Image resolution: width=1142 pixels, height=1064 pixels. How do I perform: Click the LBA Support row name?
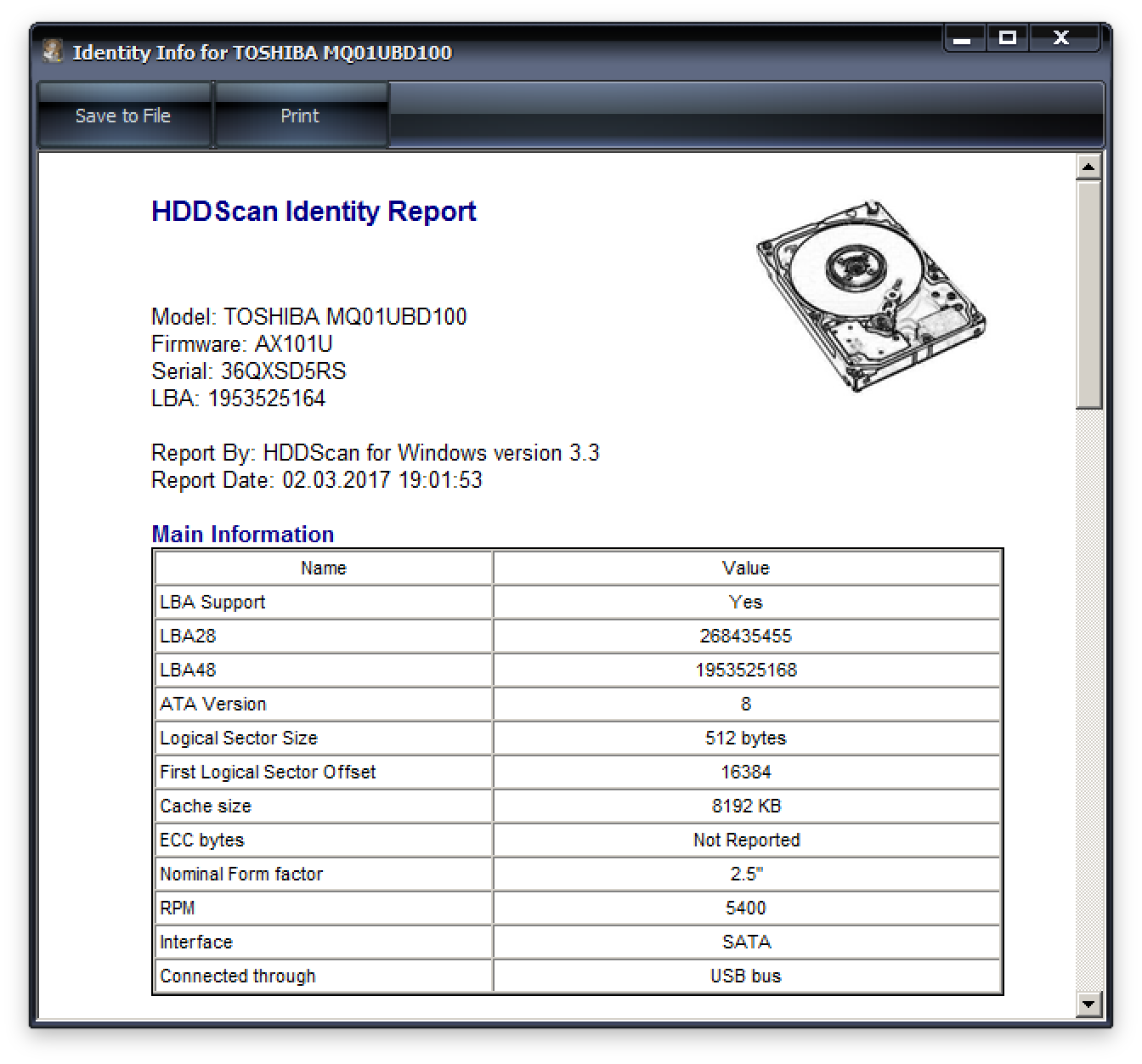(x=324, y=602)
